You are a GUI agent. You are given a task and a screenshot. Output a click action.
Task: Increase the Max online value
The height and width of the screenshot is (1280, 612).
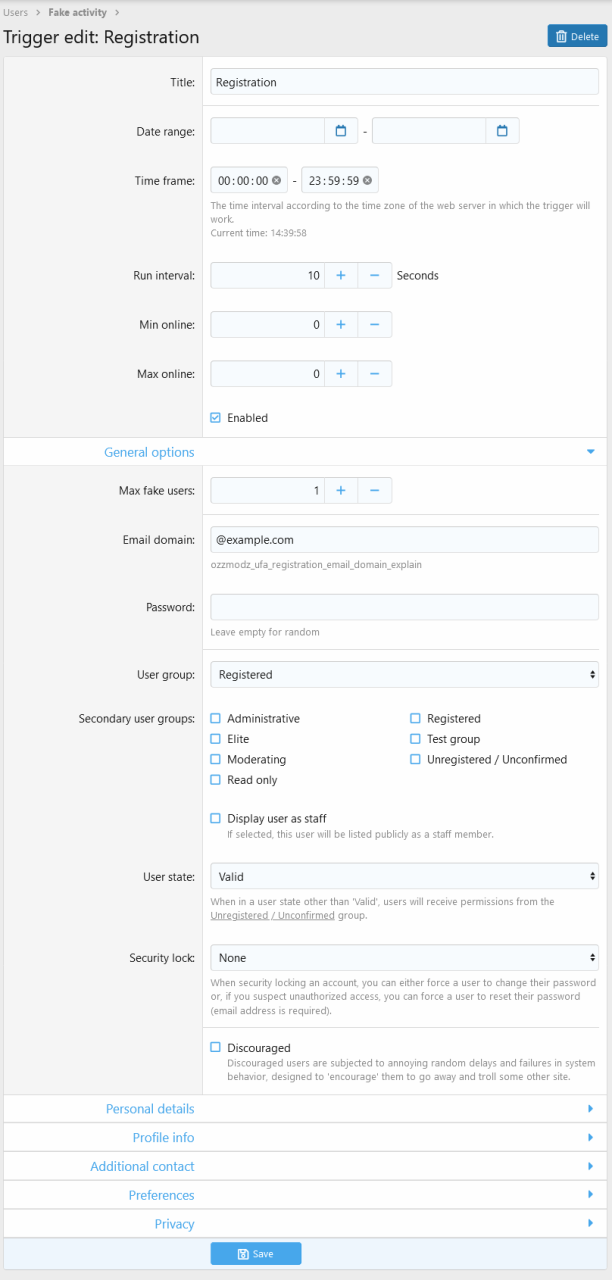coord(340,373)
